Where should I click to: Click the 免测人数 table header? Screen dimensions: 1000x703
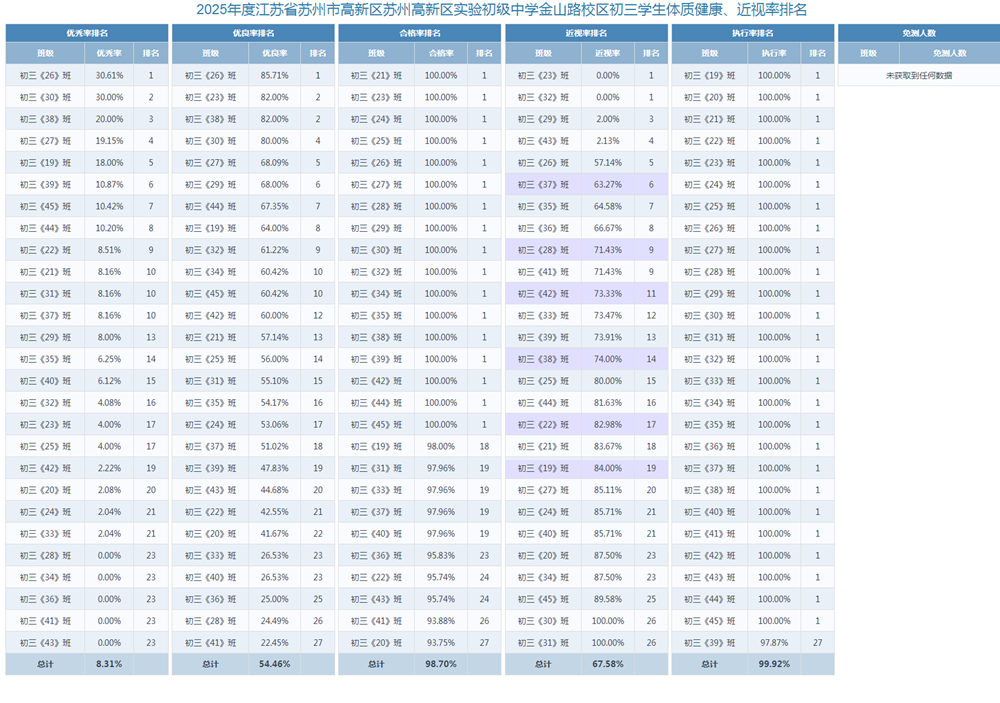pos(919,33)
